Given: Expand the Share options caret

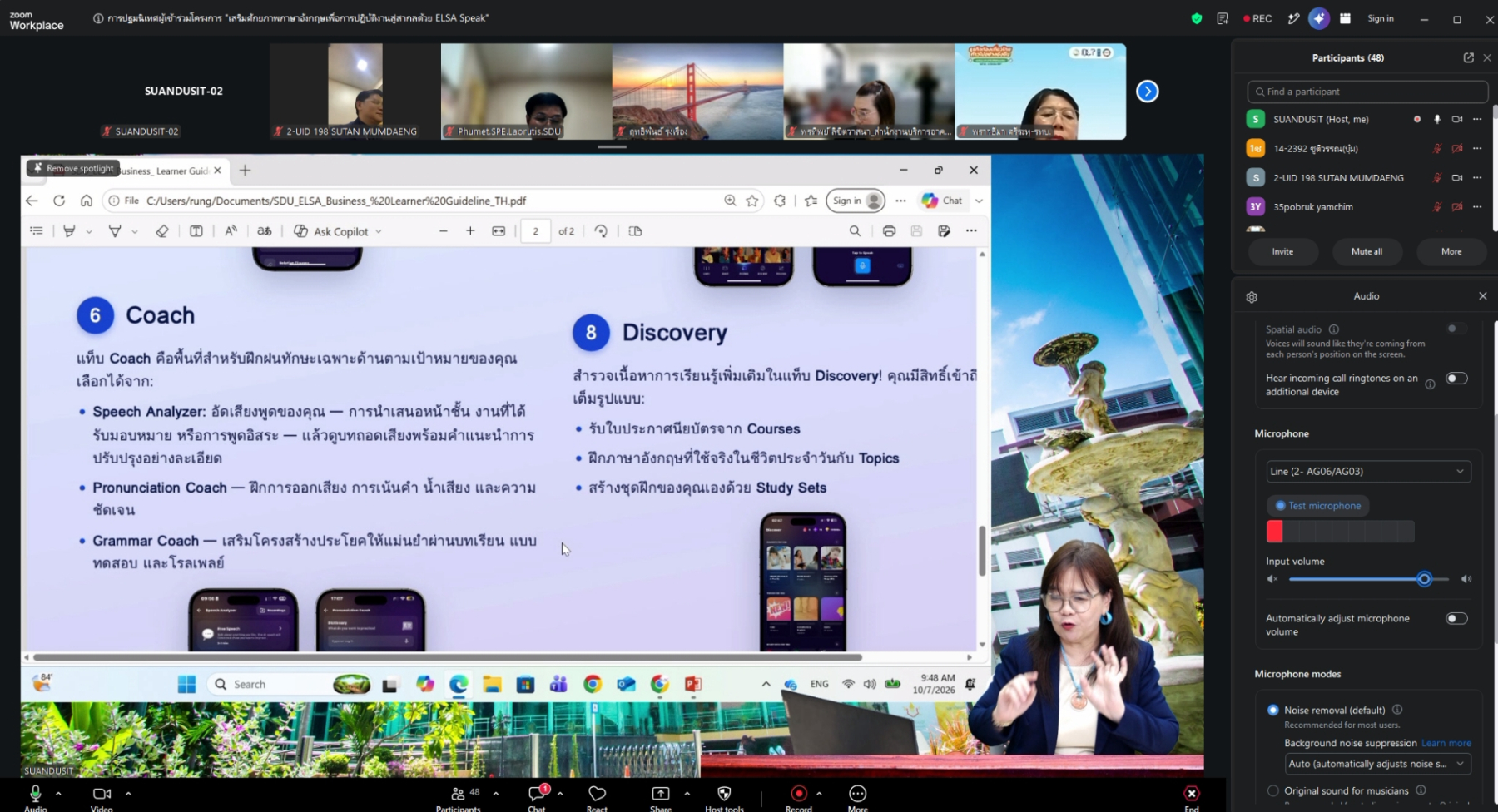Looking at the screenshot, I should (x=687, y=793).
